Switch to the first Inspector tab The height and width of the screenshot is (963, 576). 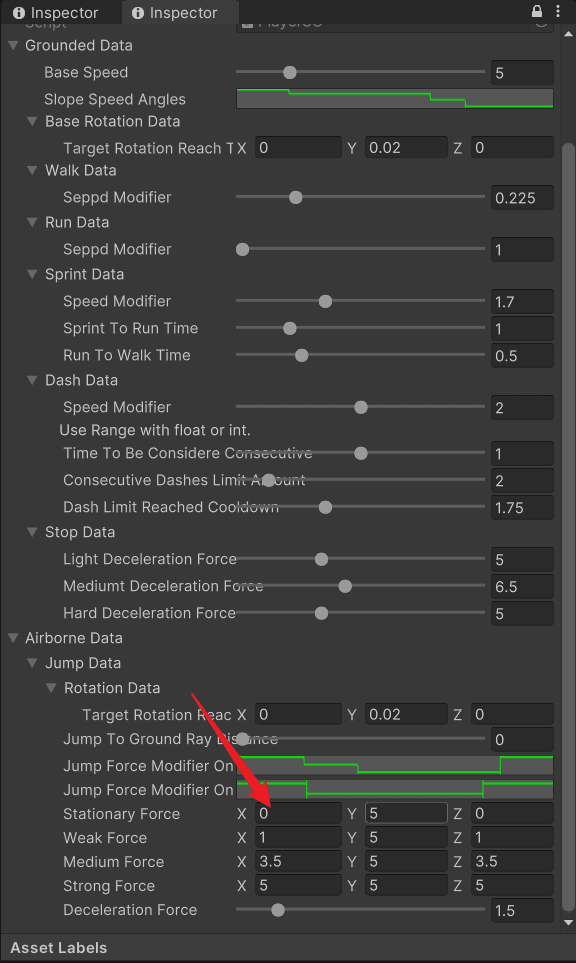pyautogui.click(x=61, y=12)
